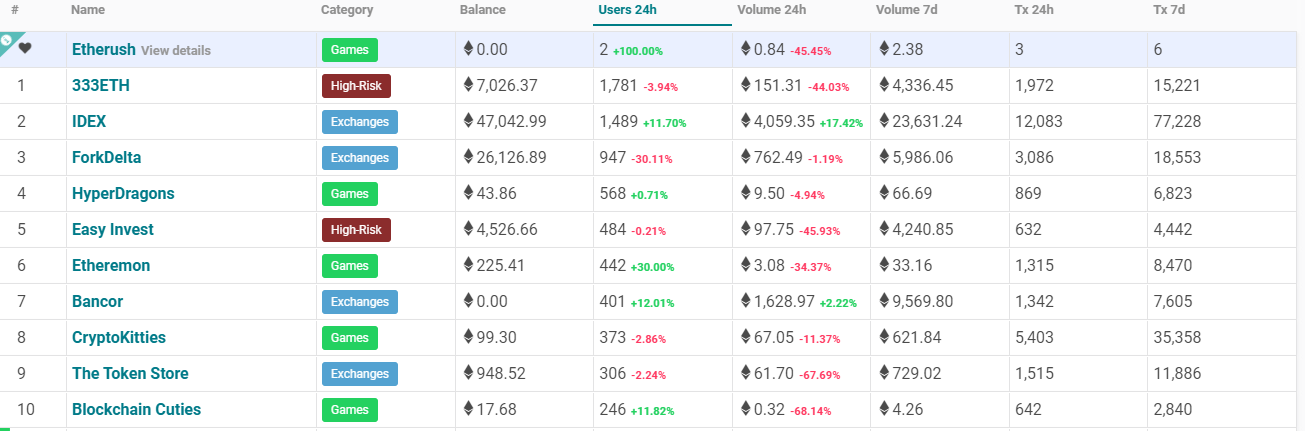This screenshot has height=431, width=1305.
Task: Click CryptoKitties Tx 7d value 35,358
Action: tap(1178, 338)
